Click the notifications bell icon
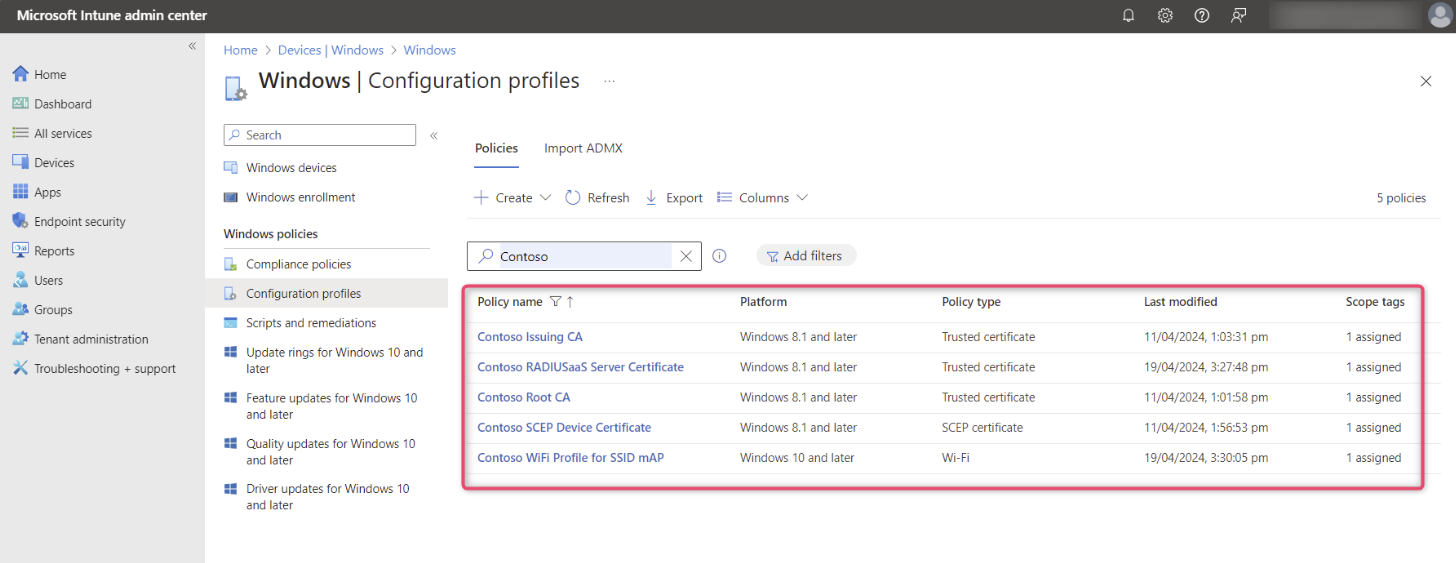The width and height of the screenshot is (1456, 563). coord(1128,16)
